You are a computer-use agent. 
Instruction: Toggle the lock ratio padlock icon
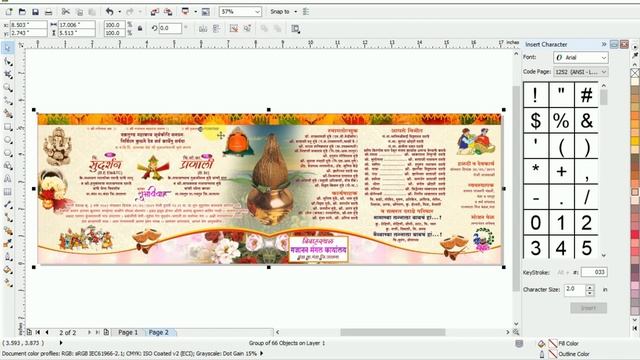tap(140, 29)
